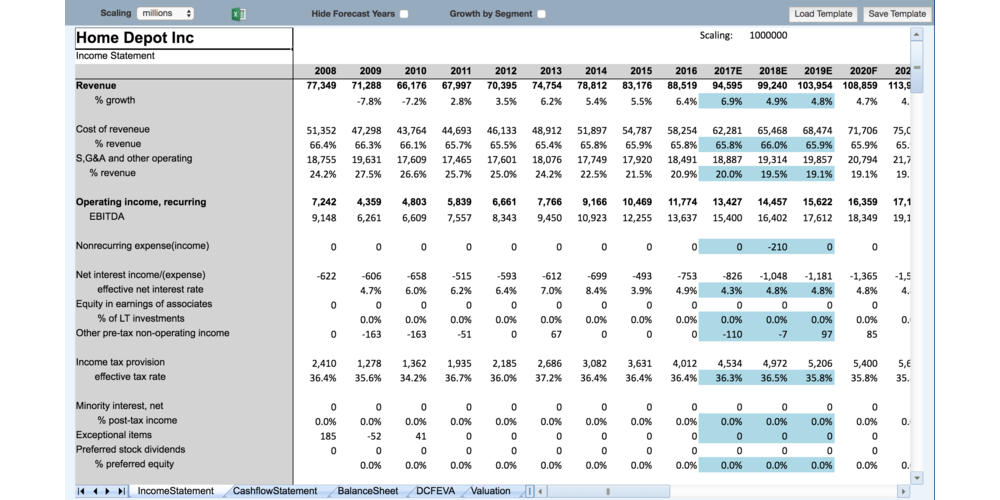This screenshot has height=500, width=1000.
Task: Click the Scaling value 1000000
Action: pyautogui.click(x=768, y=36)
